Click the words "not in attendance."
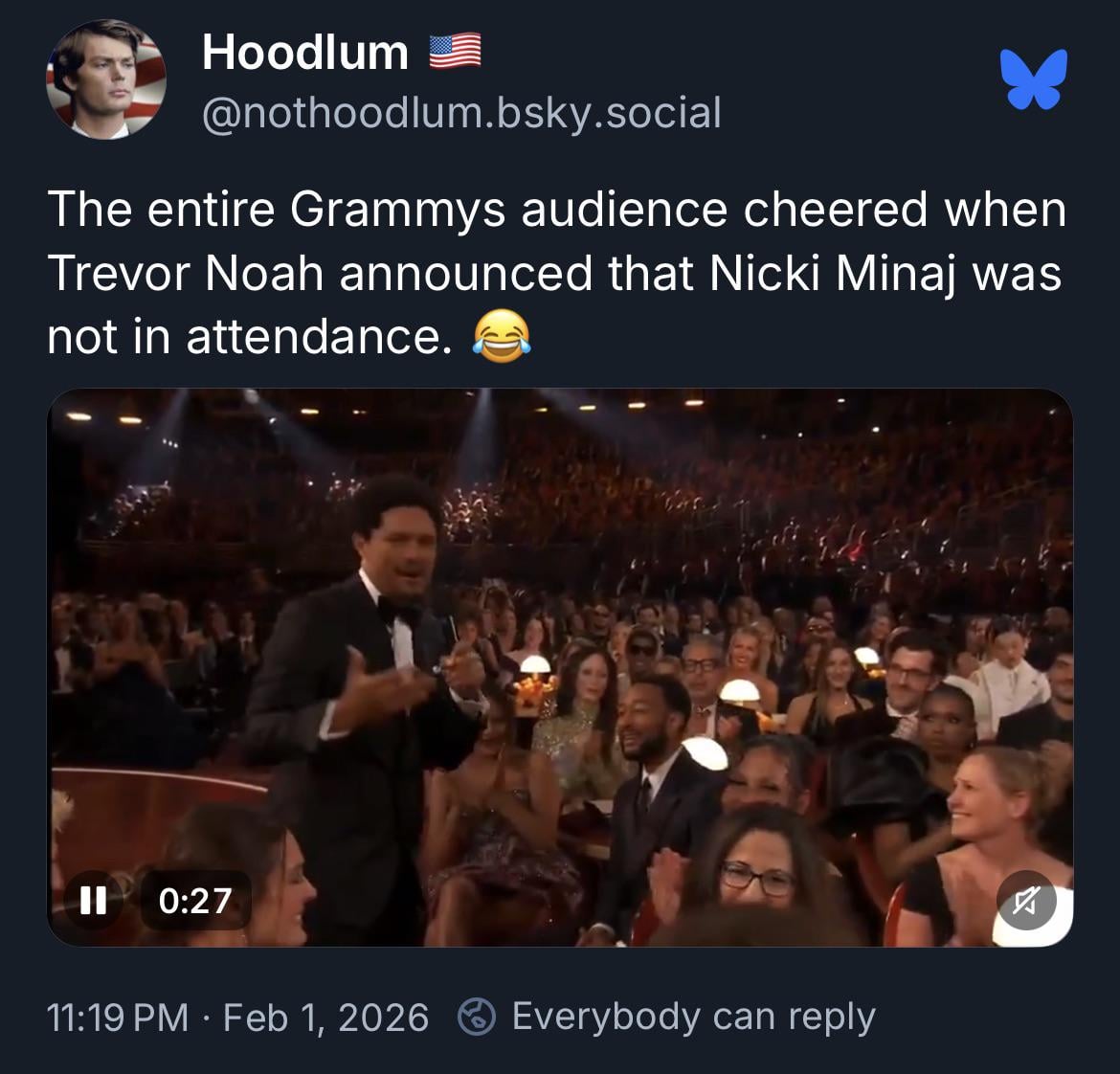 249,337
